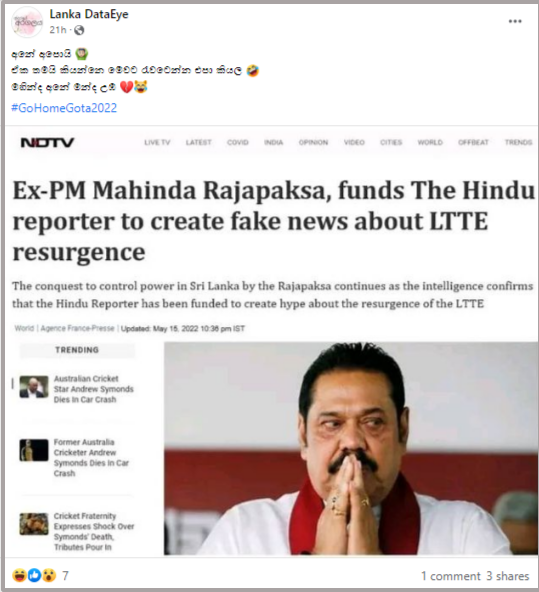The height and width of the screenshot is (592, 539).
Task: Click the Lanka DataEye profile picture
Action: tap(27, 22)
